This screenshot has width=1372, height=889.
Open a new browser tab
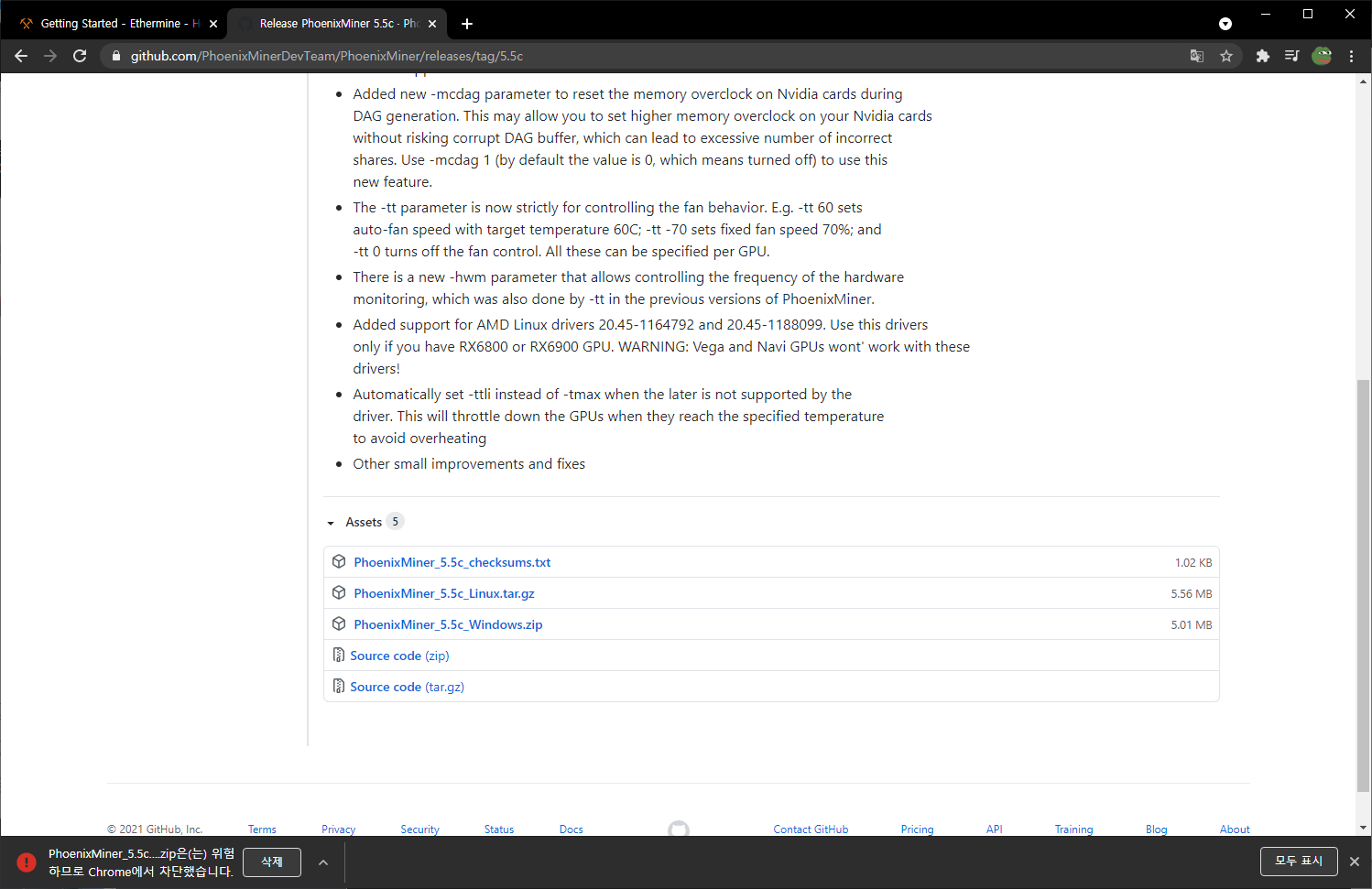pyautogui.click(x=467, y=24)
